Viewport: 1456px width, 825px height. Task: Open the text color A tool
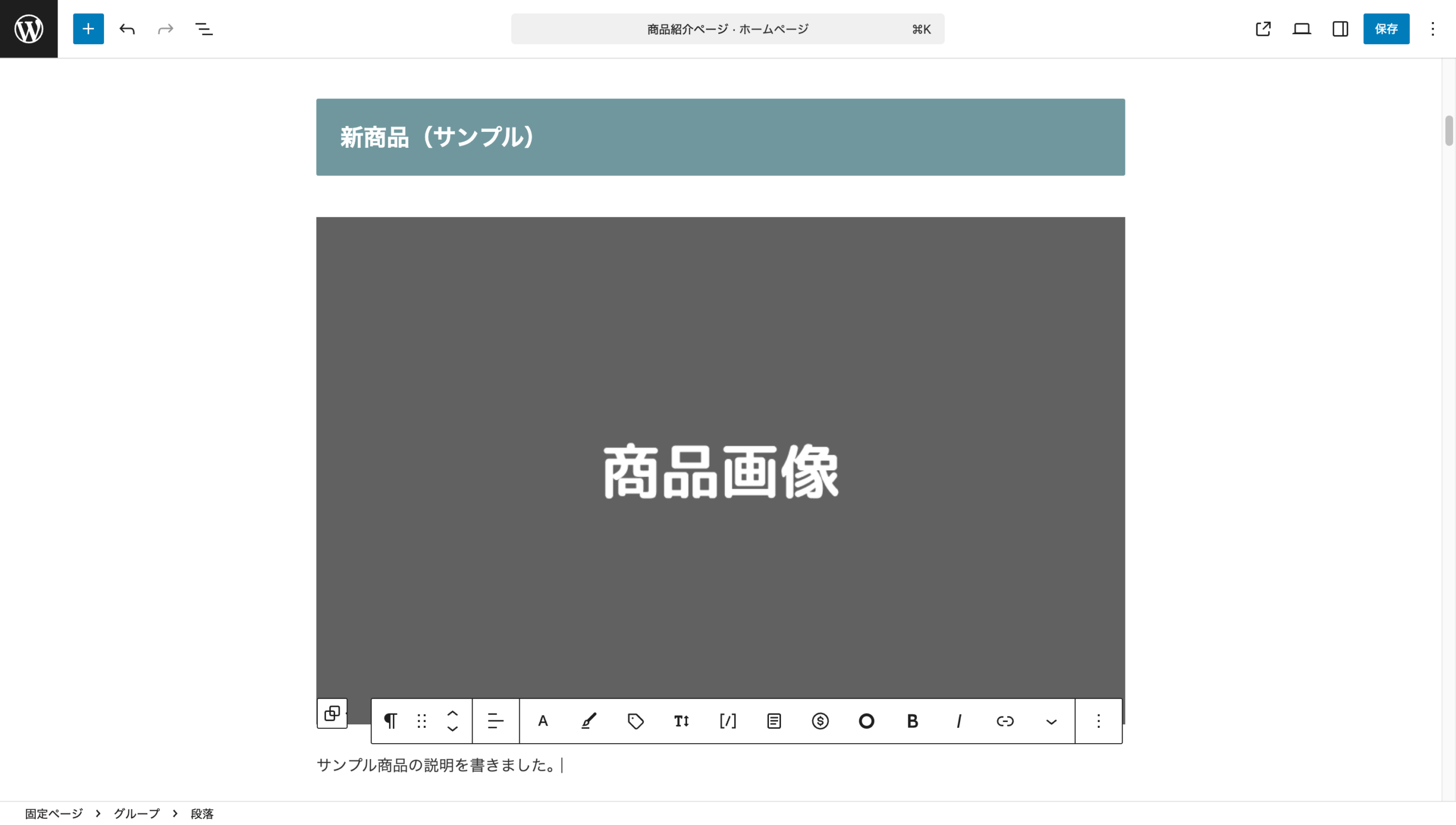pyautogui.click(x=543, y=721)
